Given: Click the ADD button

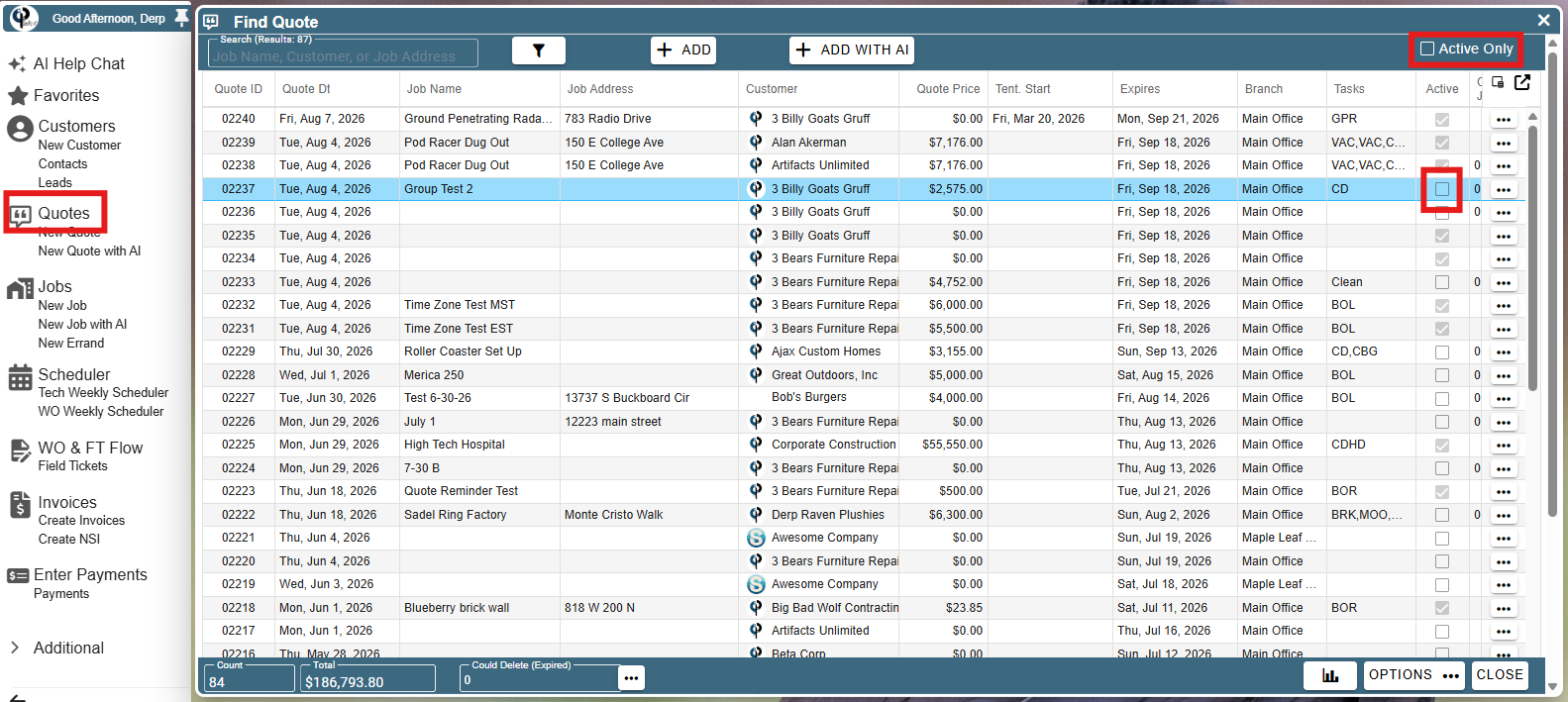Looking at the screenshot, I should (683, 50).
